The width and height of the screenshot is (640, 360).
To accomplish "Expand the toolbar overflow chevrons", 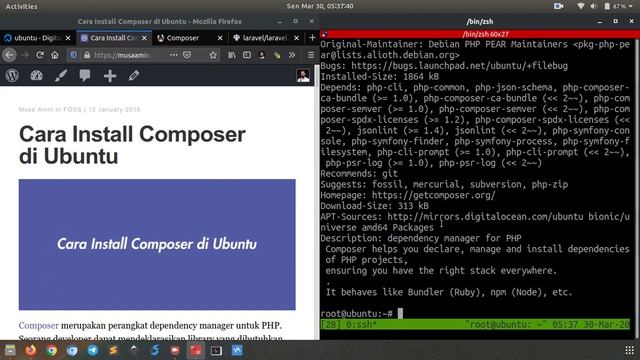I will tap(291, 55).
